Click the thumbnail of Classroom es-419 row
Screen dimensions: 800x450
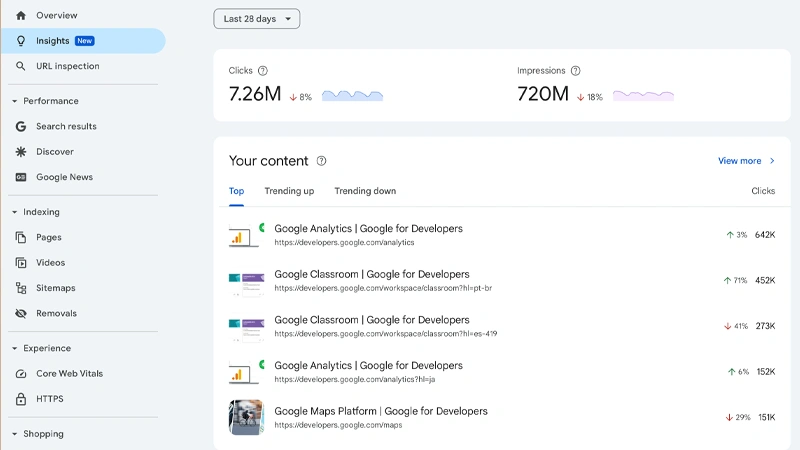[x=246, y=330]
